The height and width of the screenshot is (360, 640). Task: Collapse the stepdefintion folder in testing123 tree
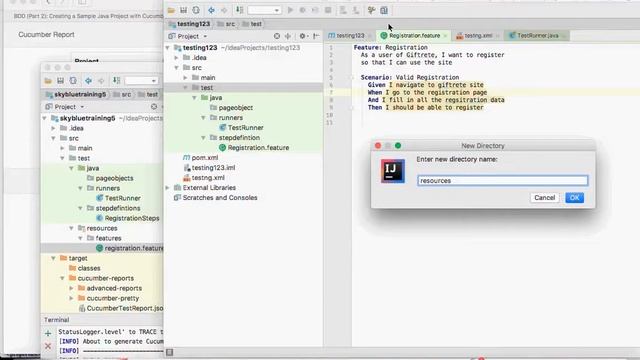click(x=203, y=138)
